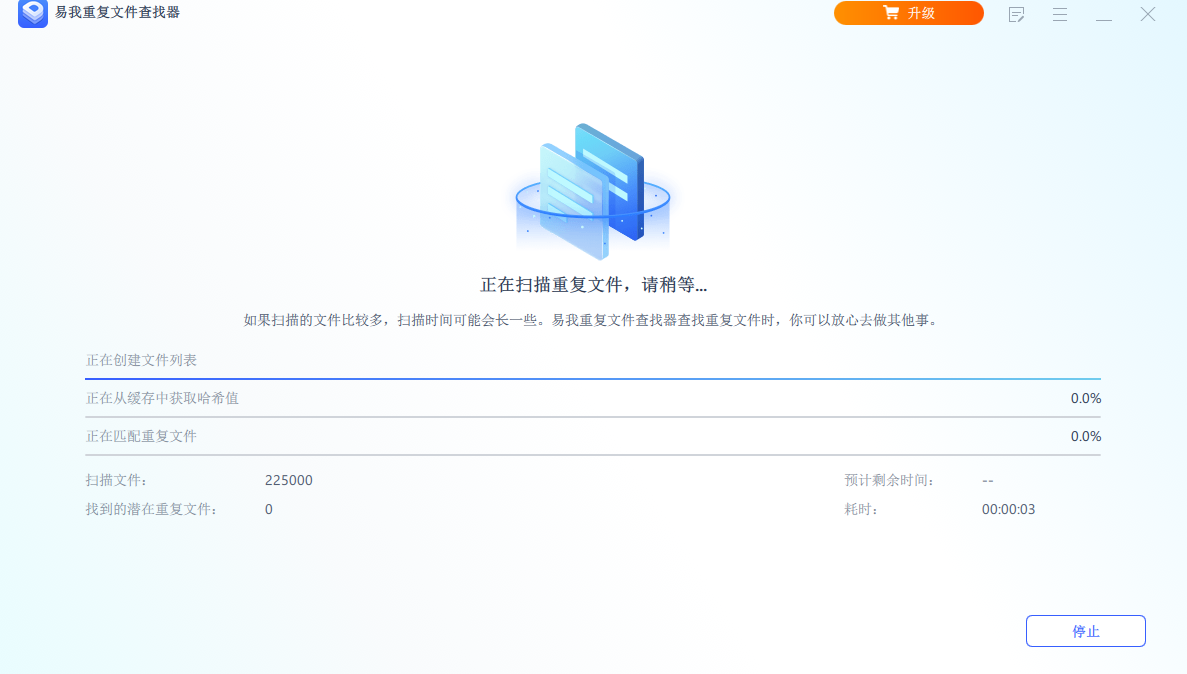Click the elapsed time 00:00:03 value
Image resolution: width=1187 pixels, height=674 pixels.
1008,509
